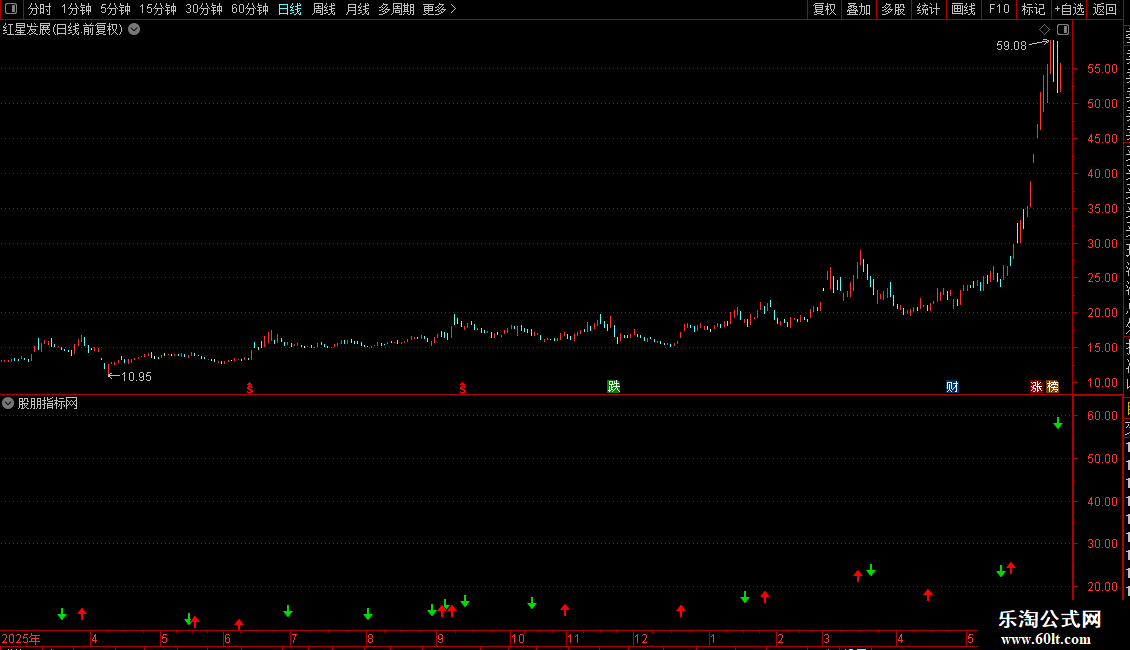Click the blue 财 financial marker
The width and height of the screenshot is (1130, 650).
[x=952, y=387]
